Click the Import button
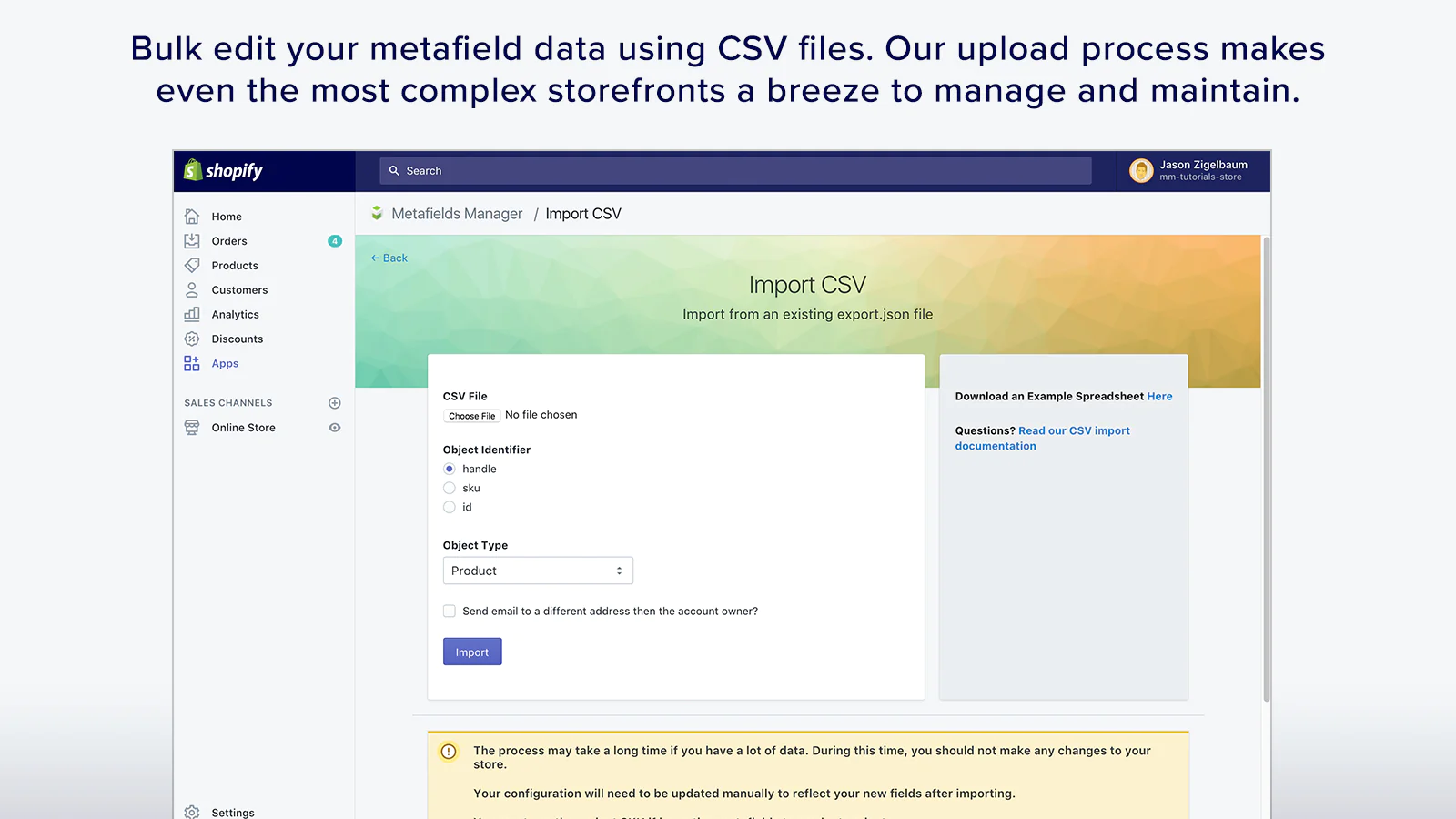Image resolution: width=1456 pixels, height=819 pixels. (x=472, y=652)
